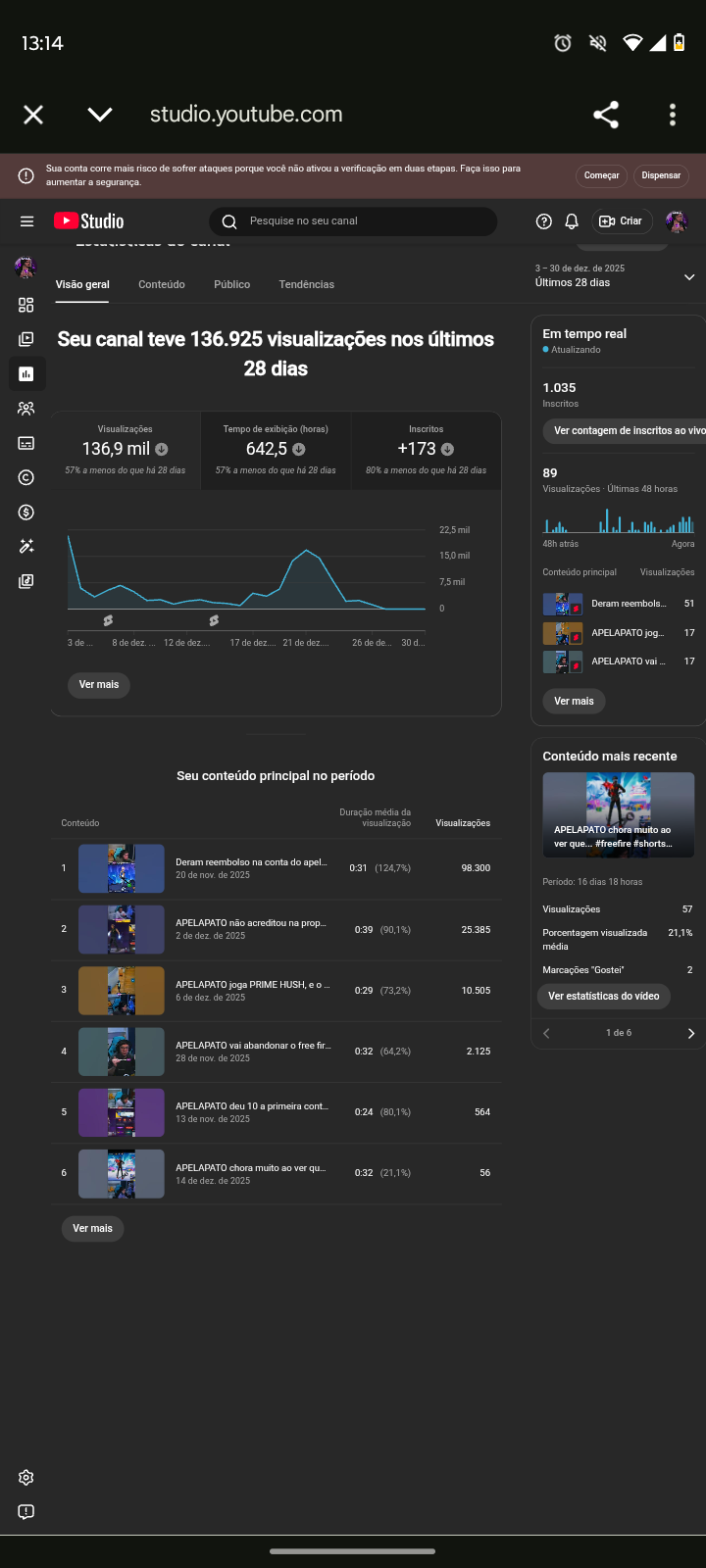Open thumbnail of Deram reembolso video row
This screenshot has height=1568, width=706.
pyautogui.click(x=122, y=868)
